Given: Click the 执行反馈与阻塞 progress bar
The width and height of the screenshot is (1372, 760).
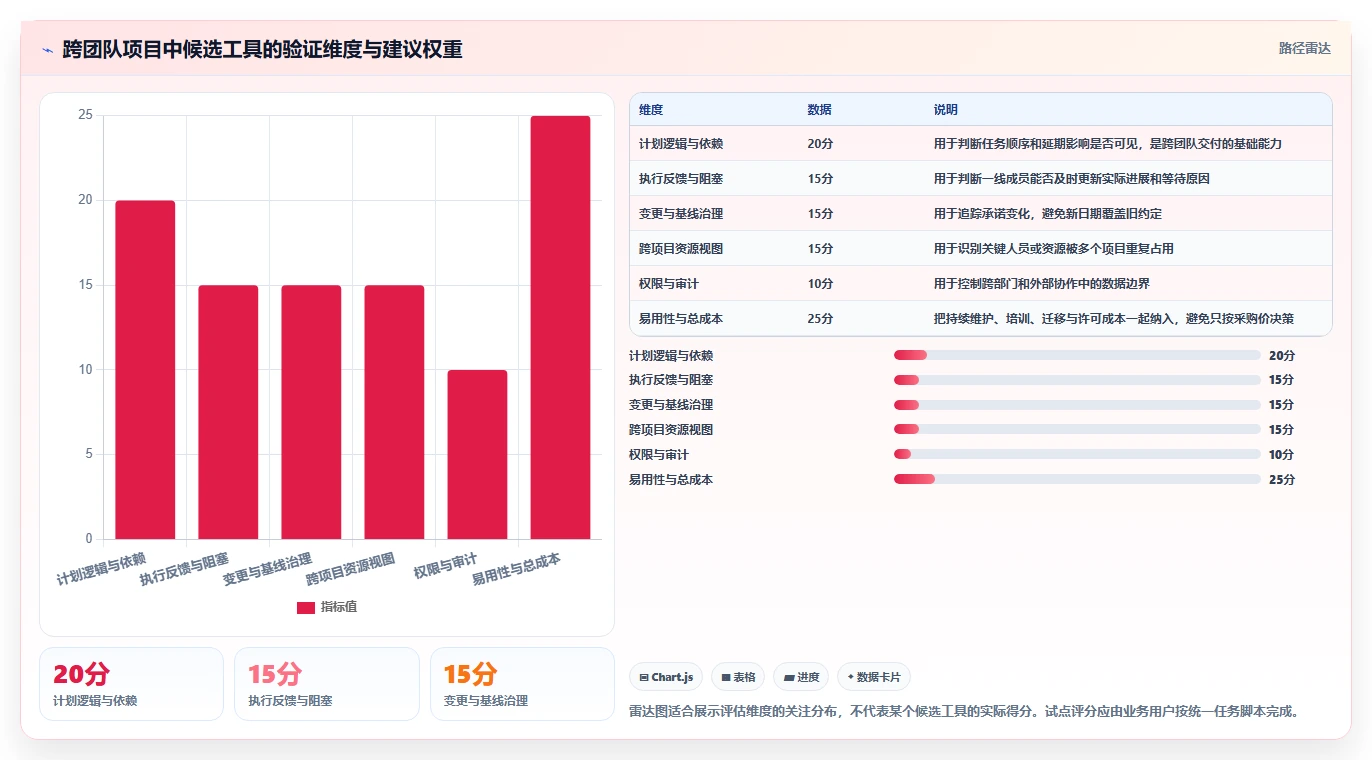Looking at the screenshot, I should coord(1077,380).
